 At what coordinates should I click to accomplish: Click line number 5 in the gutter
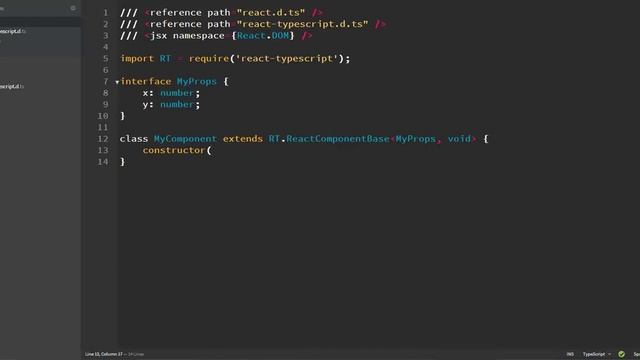106,58
